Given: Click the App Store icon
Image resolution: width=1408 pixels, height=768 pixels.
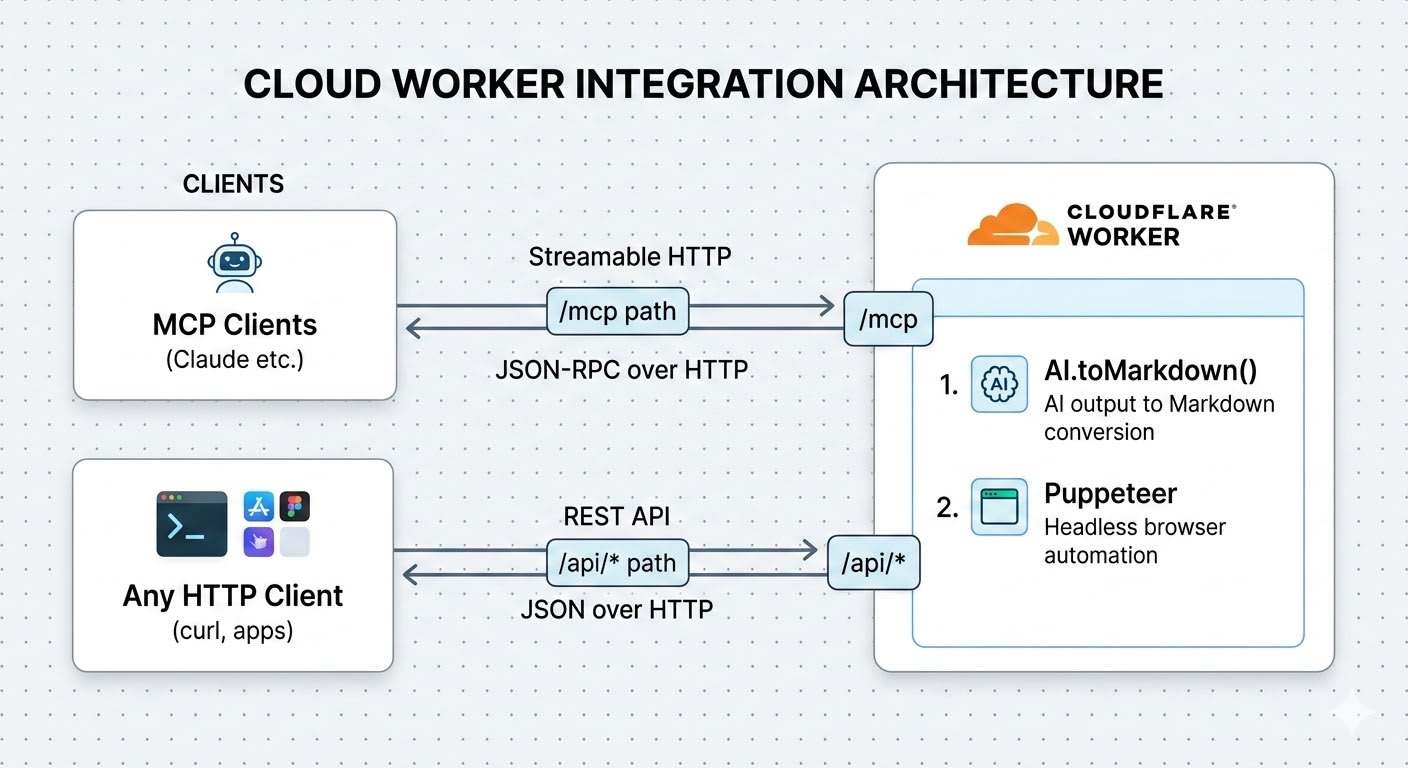Looking at the screenshot, I should 259,506.
